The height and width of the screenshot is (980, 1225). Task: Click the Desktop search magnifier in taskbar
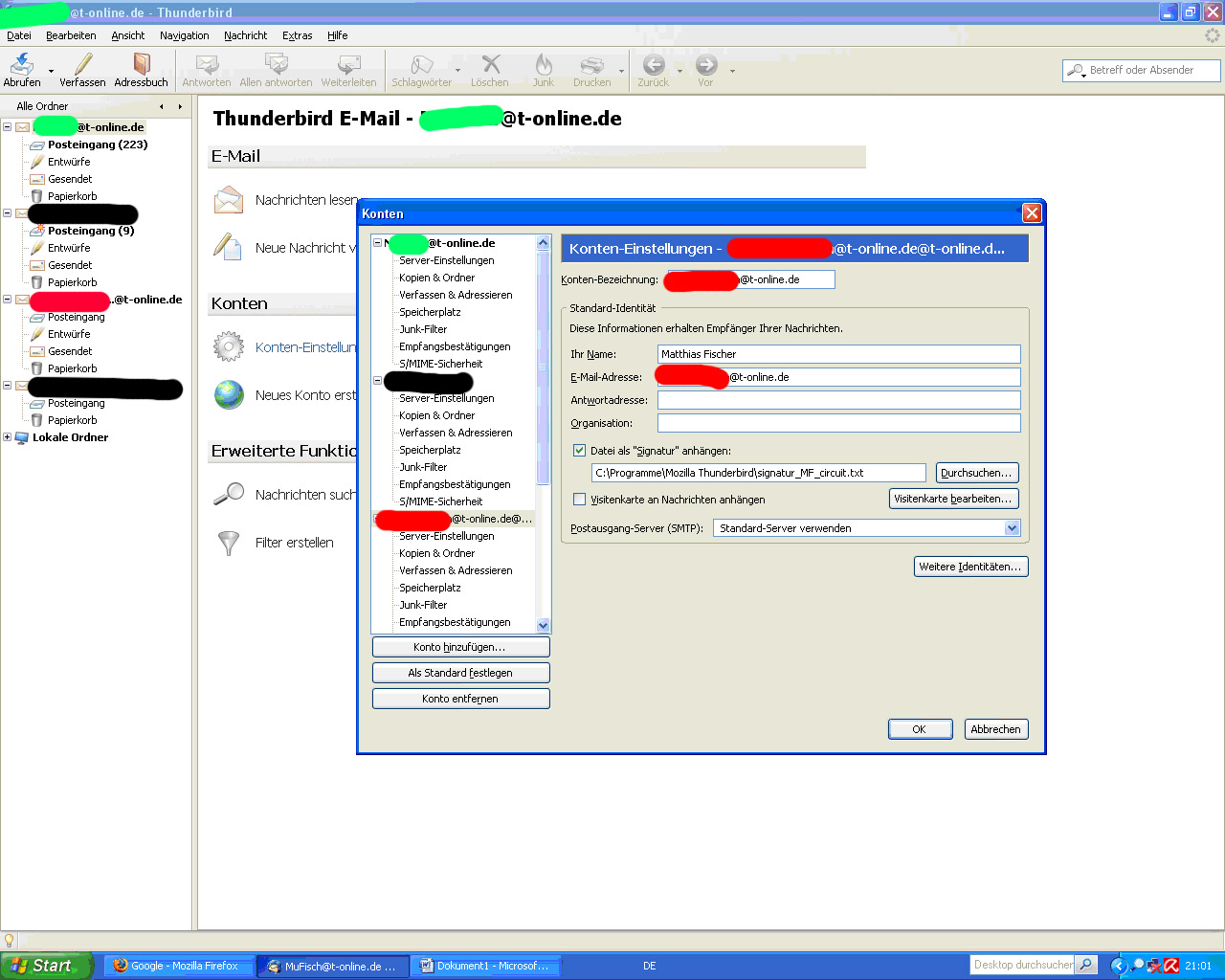tap(1086, 965)
